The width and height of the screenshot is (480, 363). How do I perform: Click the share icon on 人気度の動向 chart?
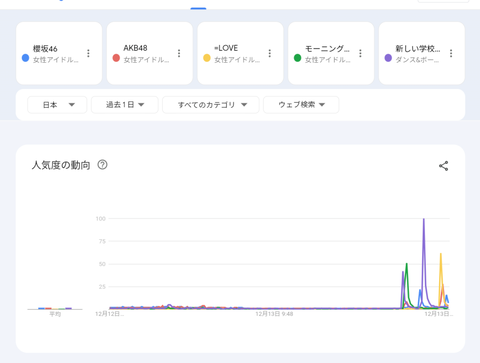point(443,166)
